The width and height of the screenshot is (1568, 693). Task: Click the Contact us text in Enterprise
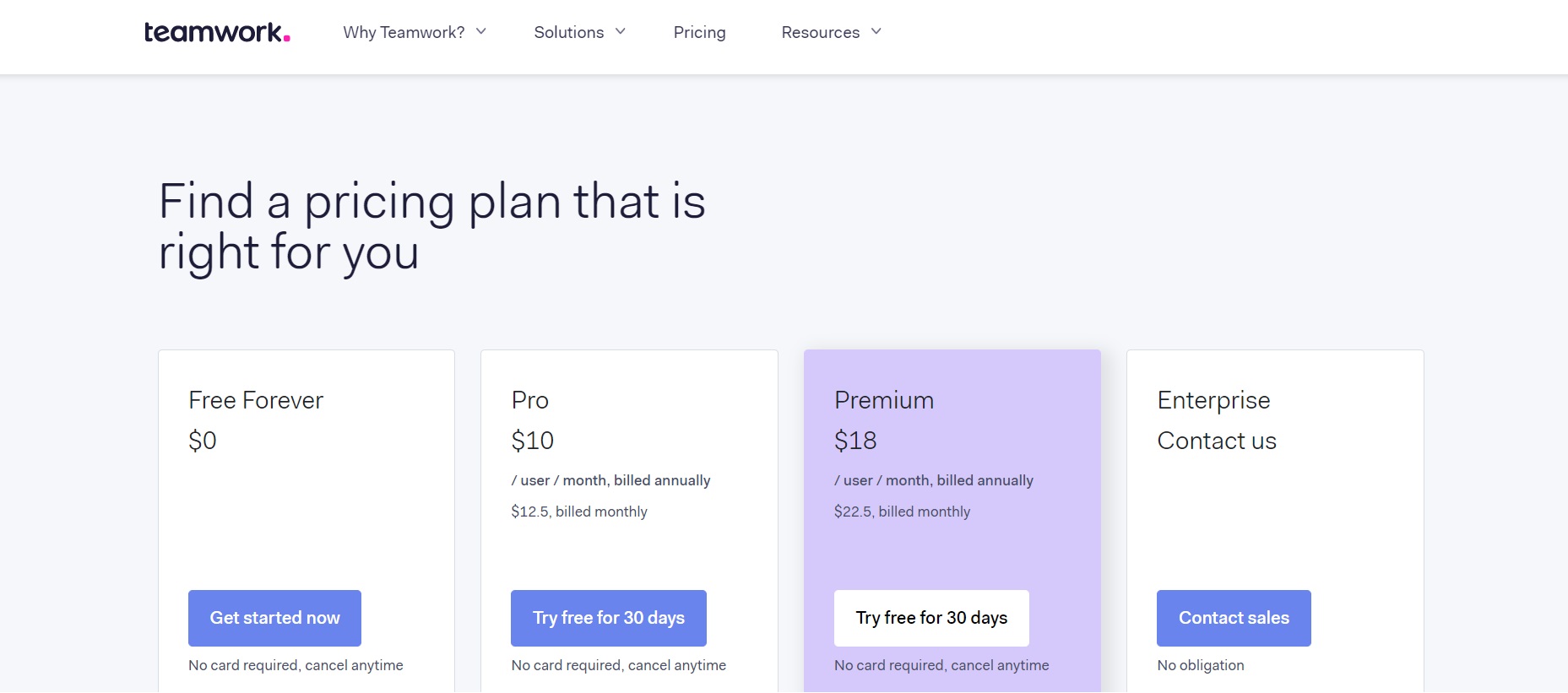coord(1217,441)
